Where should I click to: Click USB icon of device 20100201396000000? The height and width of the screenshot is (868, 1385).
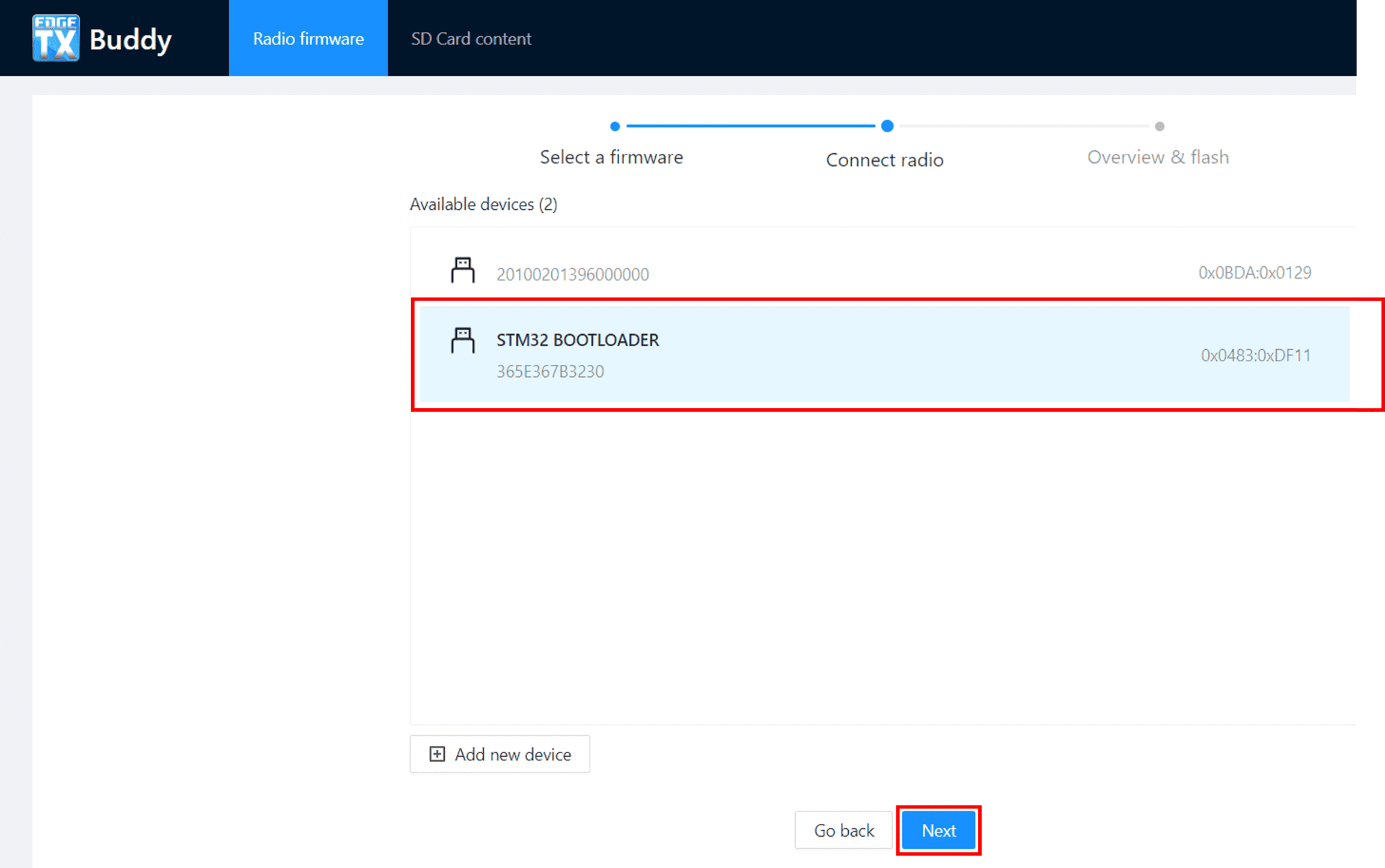462,270
